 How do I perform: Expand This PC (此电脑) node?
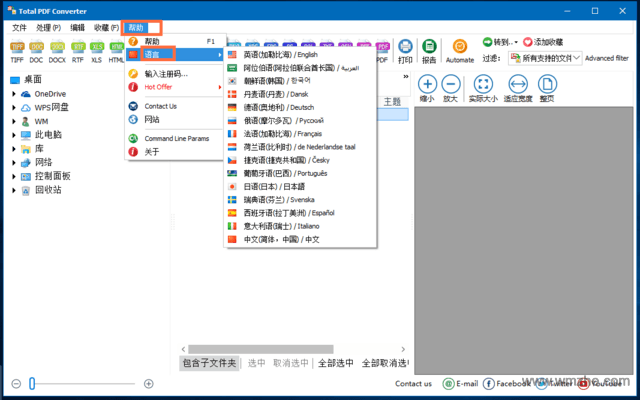[x=14, y=135]
